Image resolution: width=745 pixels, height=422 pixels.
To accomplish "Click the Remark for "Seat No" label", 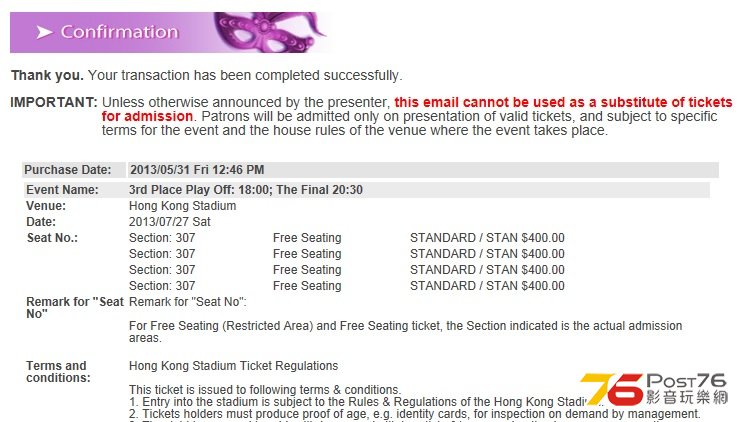I will pyautogui.click(x=75, y=307).
